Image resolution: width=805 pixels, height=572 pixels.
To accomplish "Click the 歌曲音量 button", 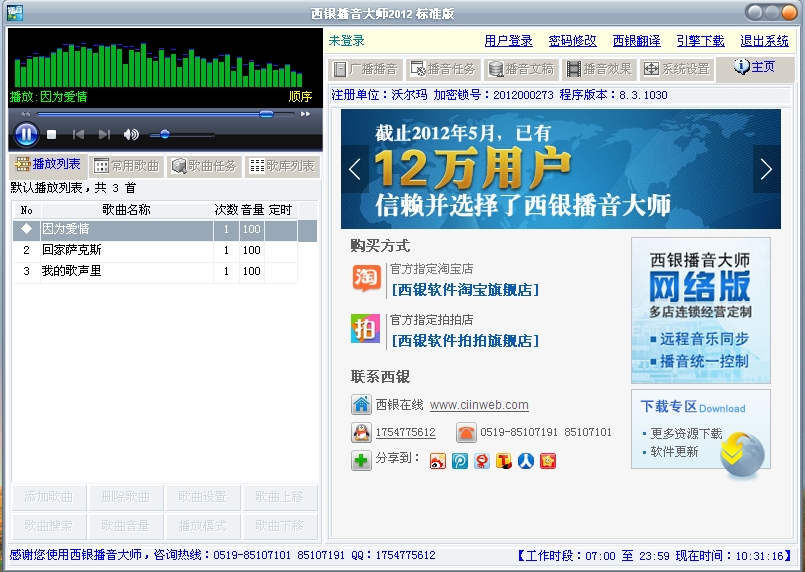I will (126, 525).
